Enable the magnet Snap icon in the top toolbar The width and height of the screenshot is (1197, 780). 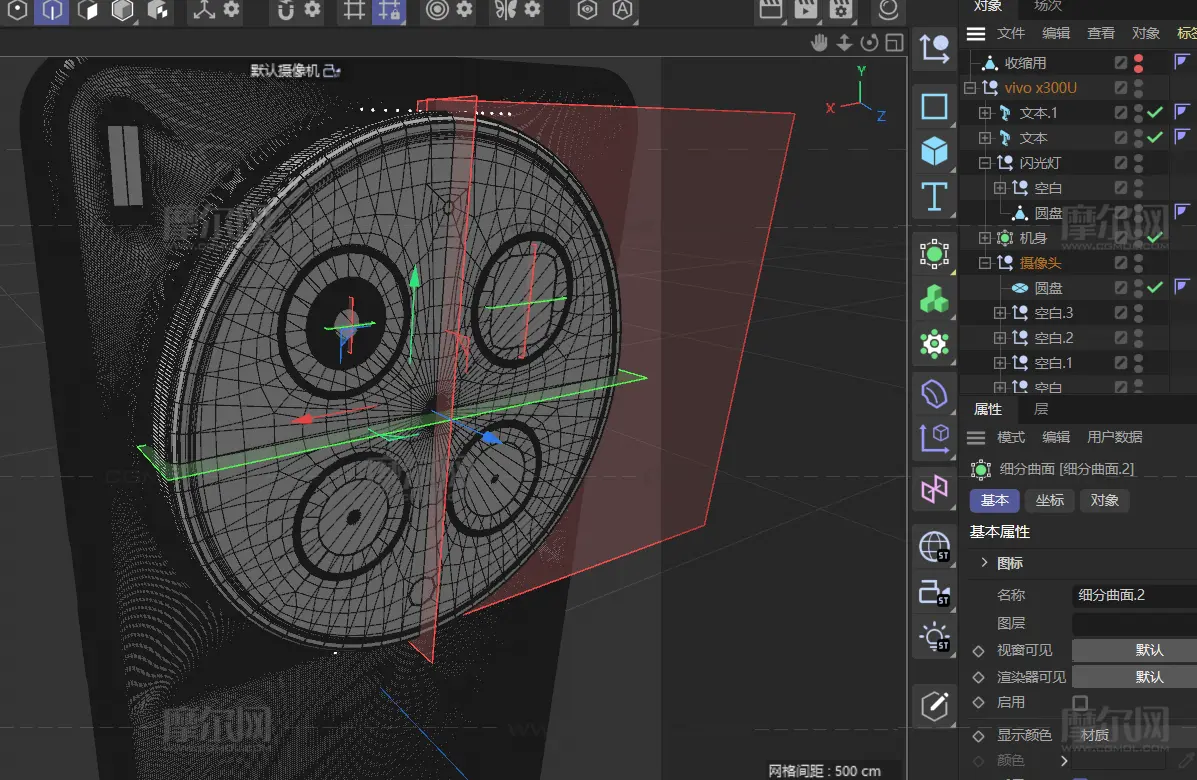pyautogui.click(x=285, y=11)
